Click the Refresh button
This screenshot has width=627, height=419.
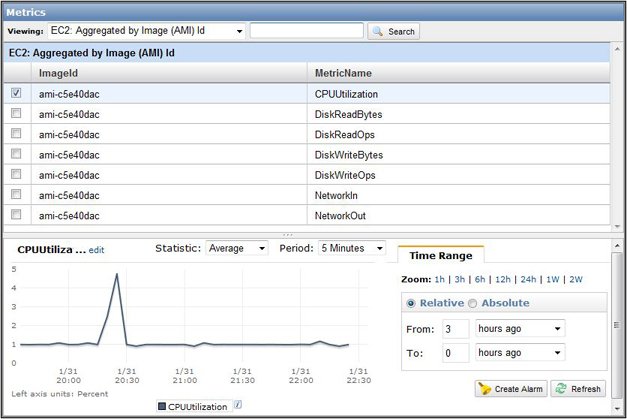tap(578, 389)
